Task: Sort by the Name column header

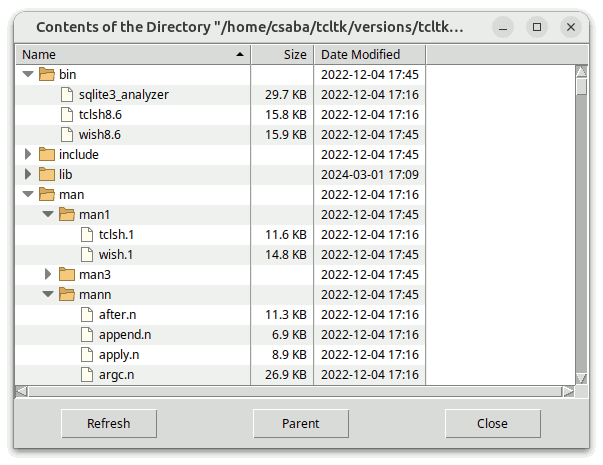Action: [x=132, y=54]
